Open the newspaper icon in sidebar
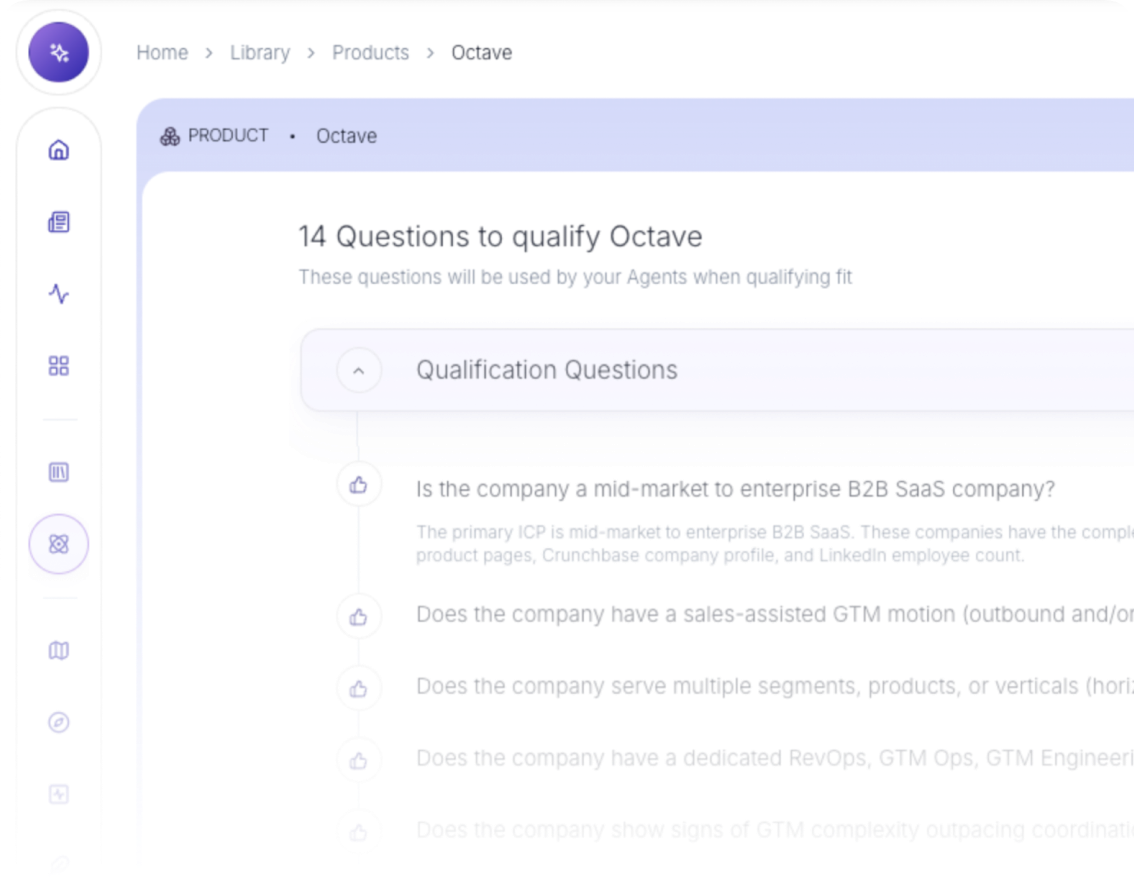The width and height of the screenshot is (1134, 880). (x=59, y=222)
